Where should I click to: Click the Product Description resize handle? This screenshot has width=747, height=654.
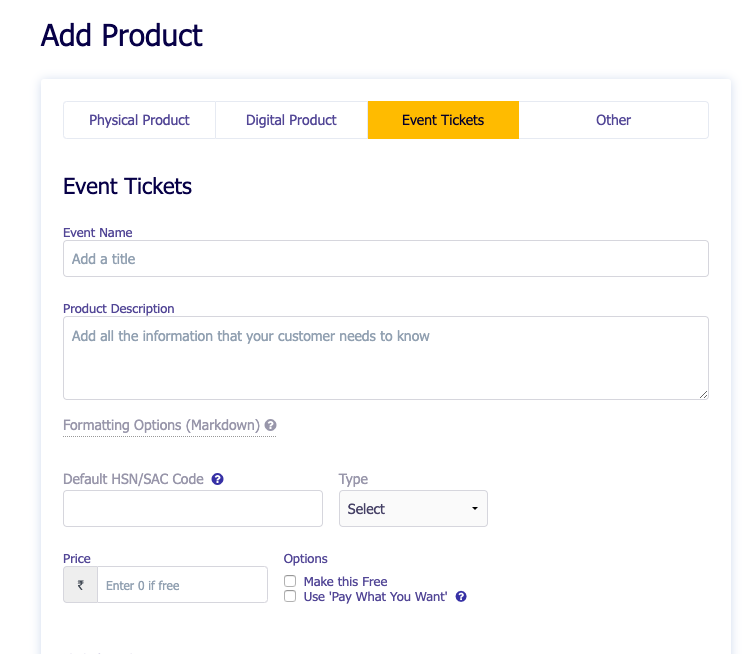(703, 394)
